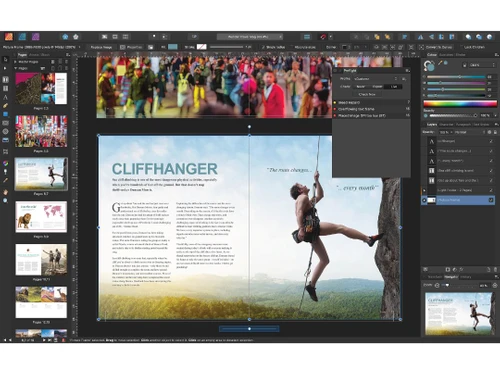Switch to the Navigator tab

click(x=451, y=277)
